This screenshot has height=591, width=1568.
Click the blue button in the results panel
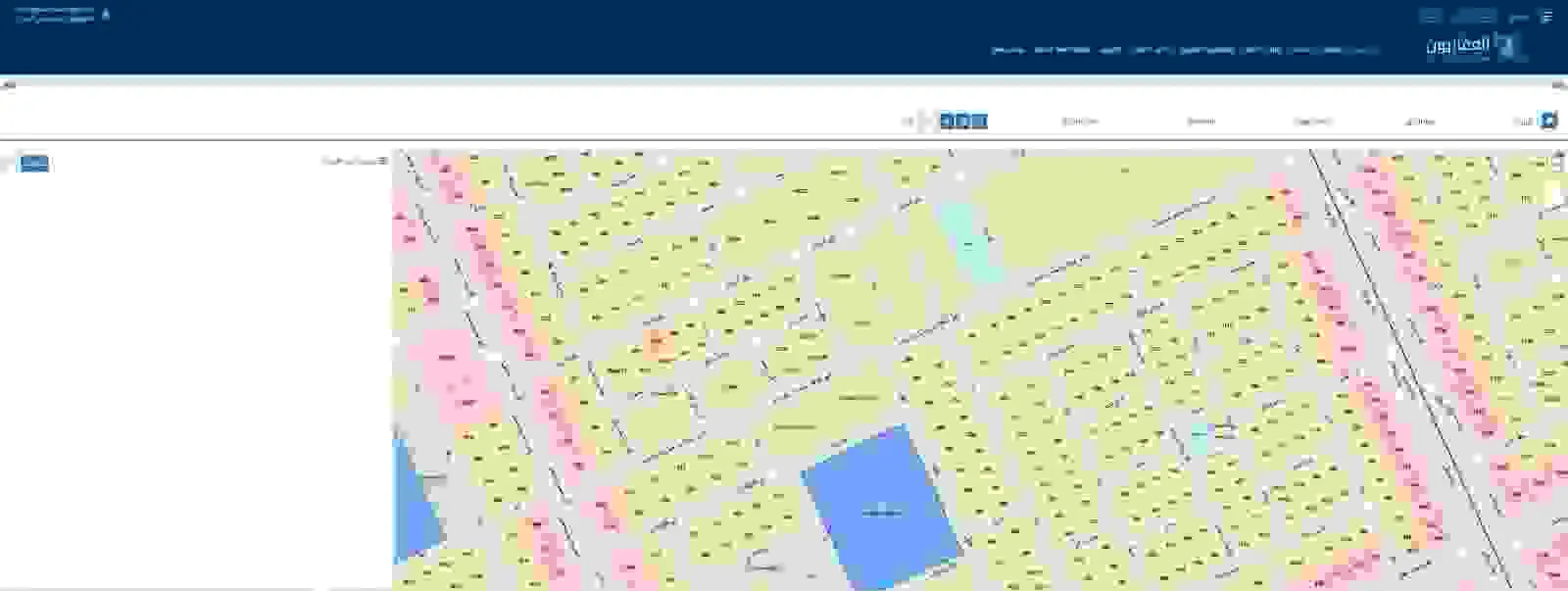(34, 164)
